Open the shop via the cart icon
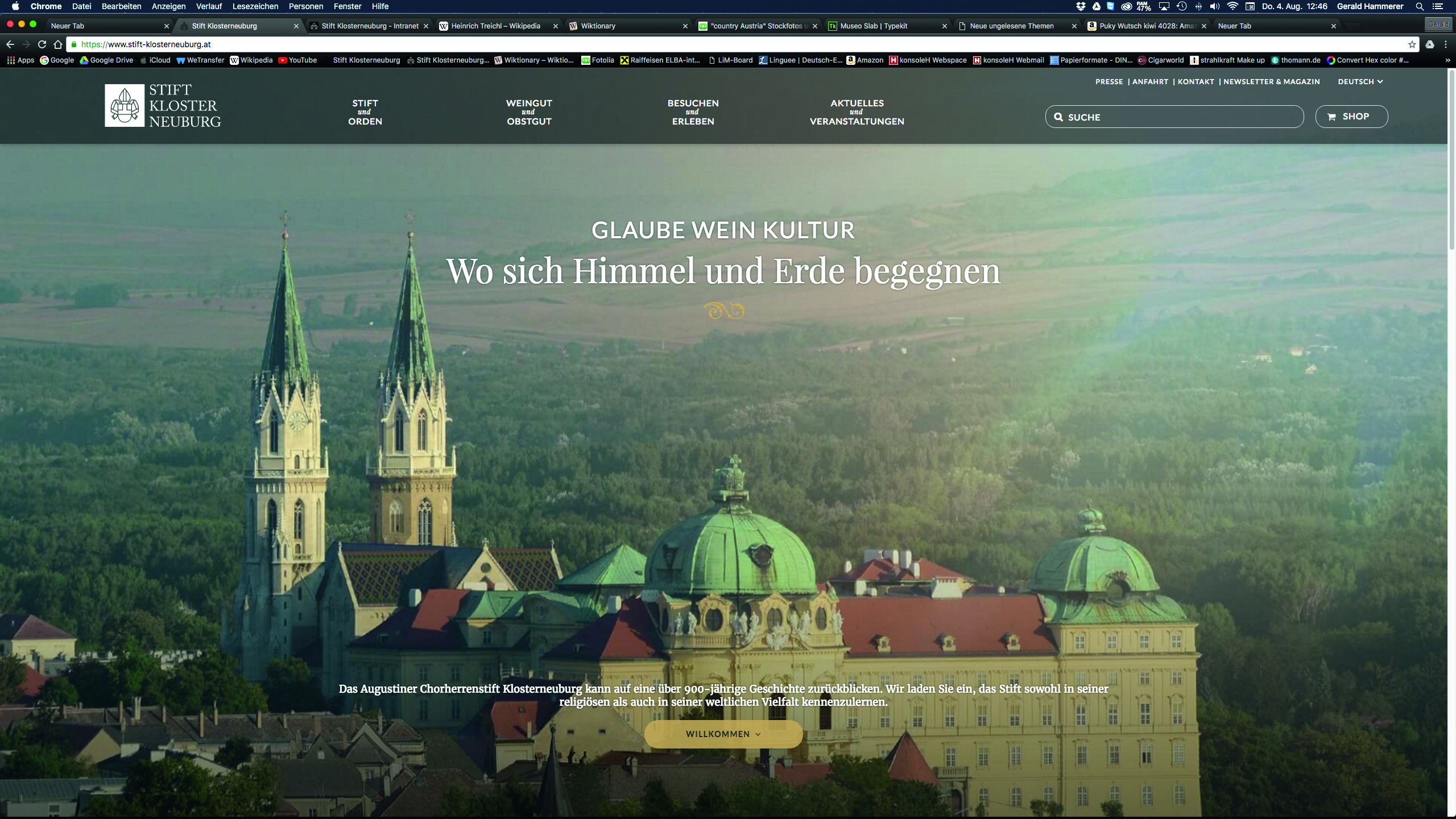Viewport: 1456px width, 819px height. point(1331,117)
